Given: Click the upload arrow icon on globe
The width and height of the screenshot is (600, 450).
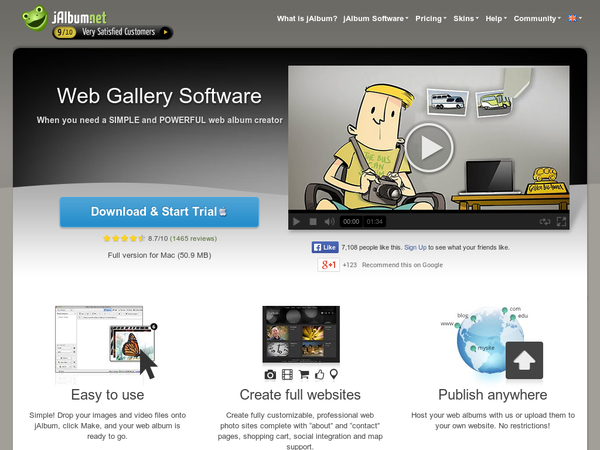Looking at the screenshot, I should 524,360.
